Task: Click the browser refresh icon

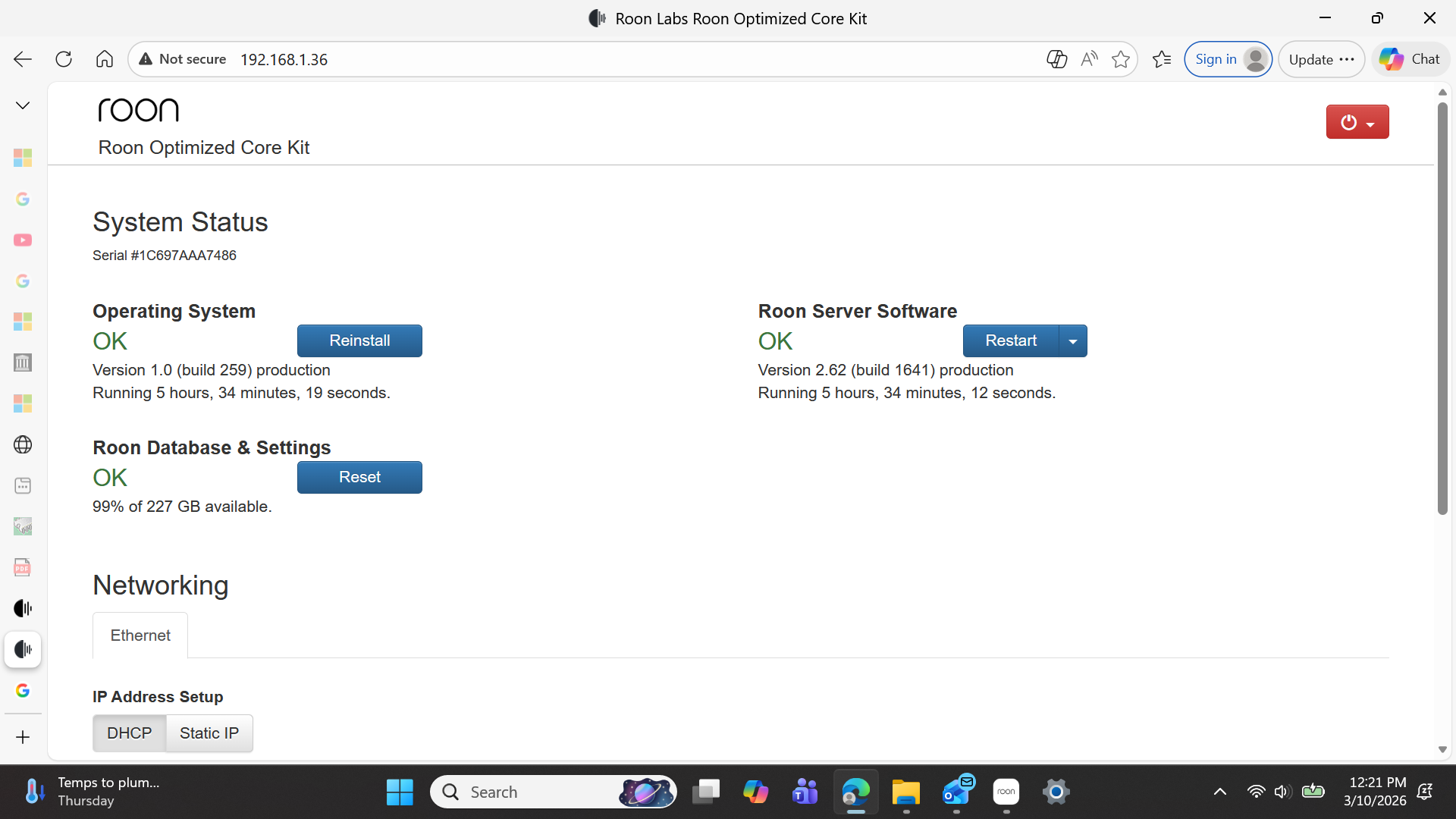Action: (64, 59)
